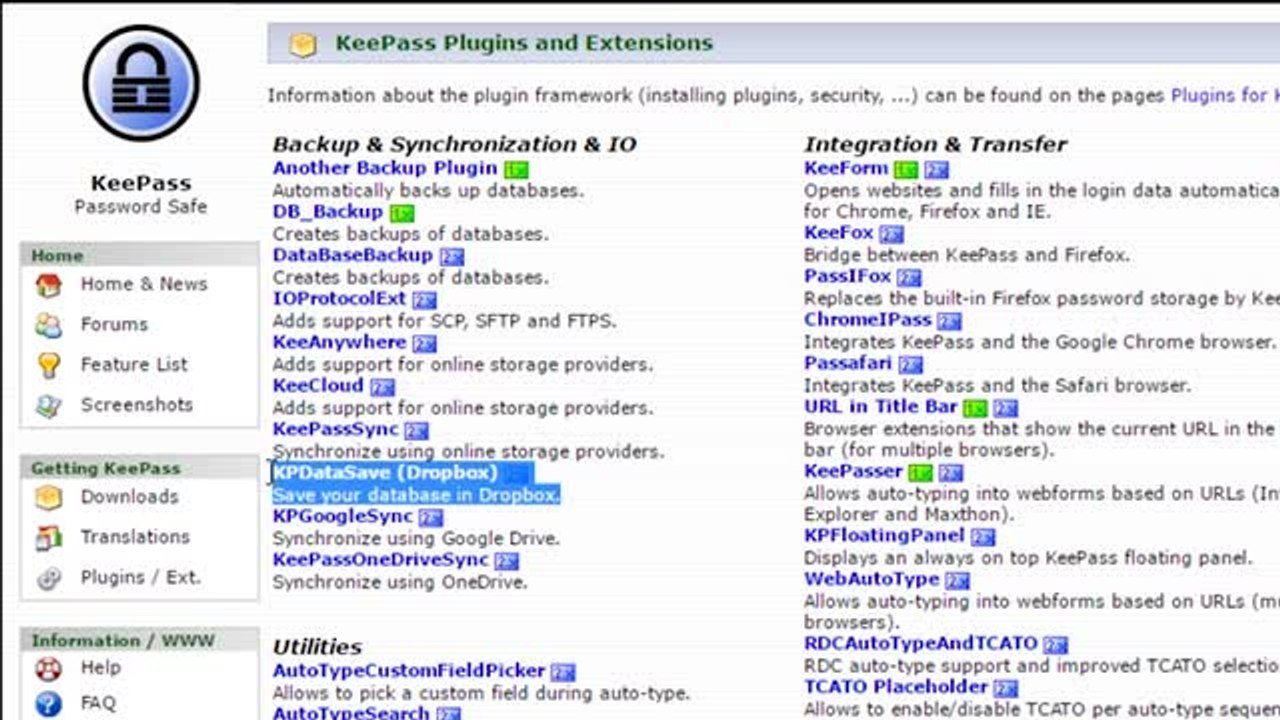Open the AutoTypeCustomFieldPicker plugin link
Screen dimensions: 1280x720
coord(409,671)
